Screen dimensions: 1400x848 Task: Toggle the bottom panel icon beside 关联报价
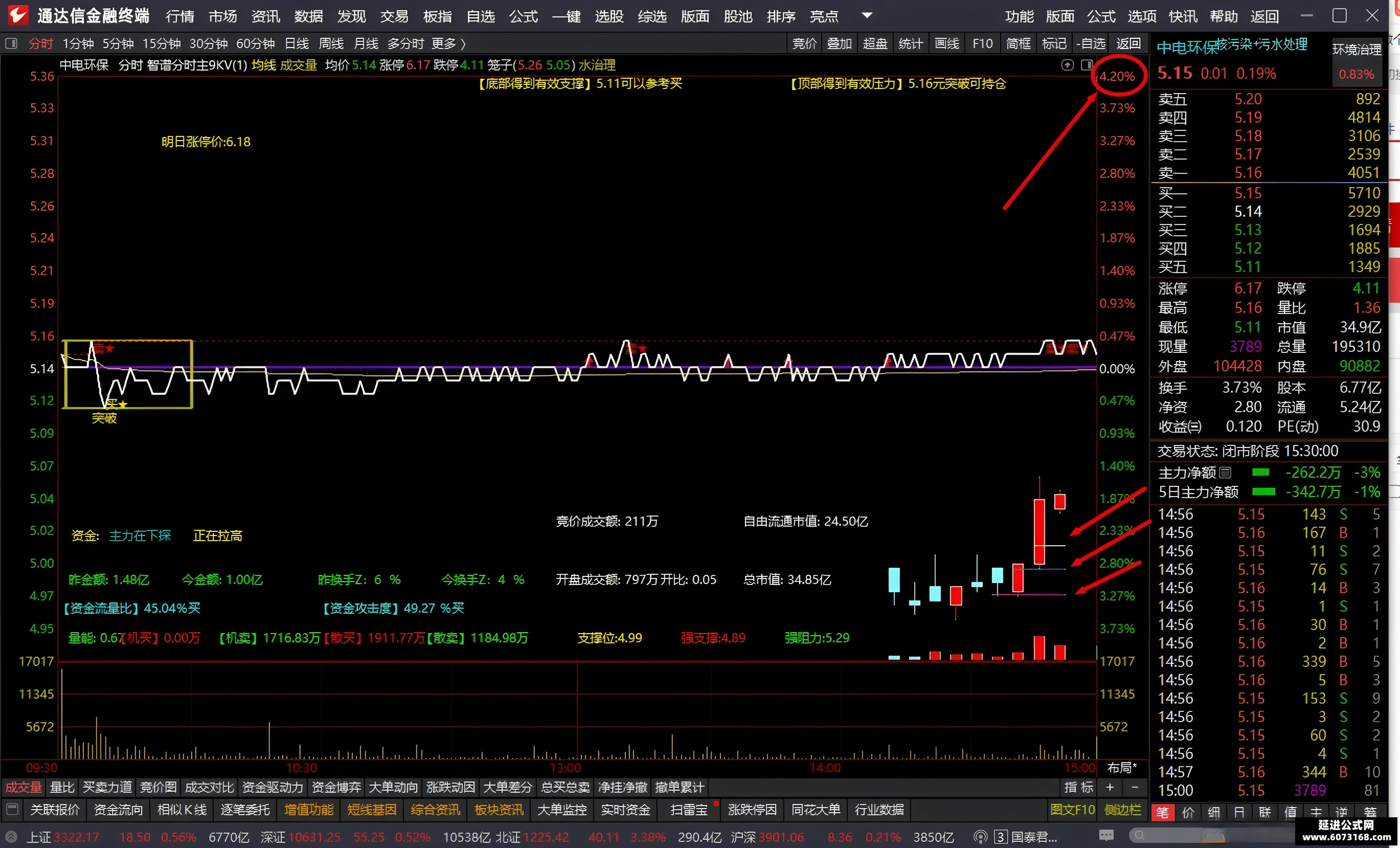point(12,809)
